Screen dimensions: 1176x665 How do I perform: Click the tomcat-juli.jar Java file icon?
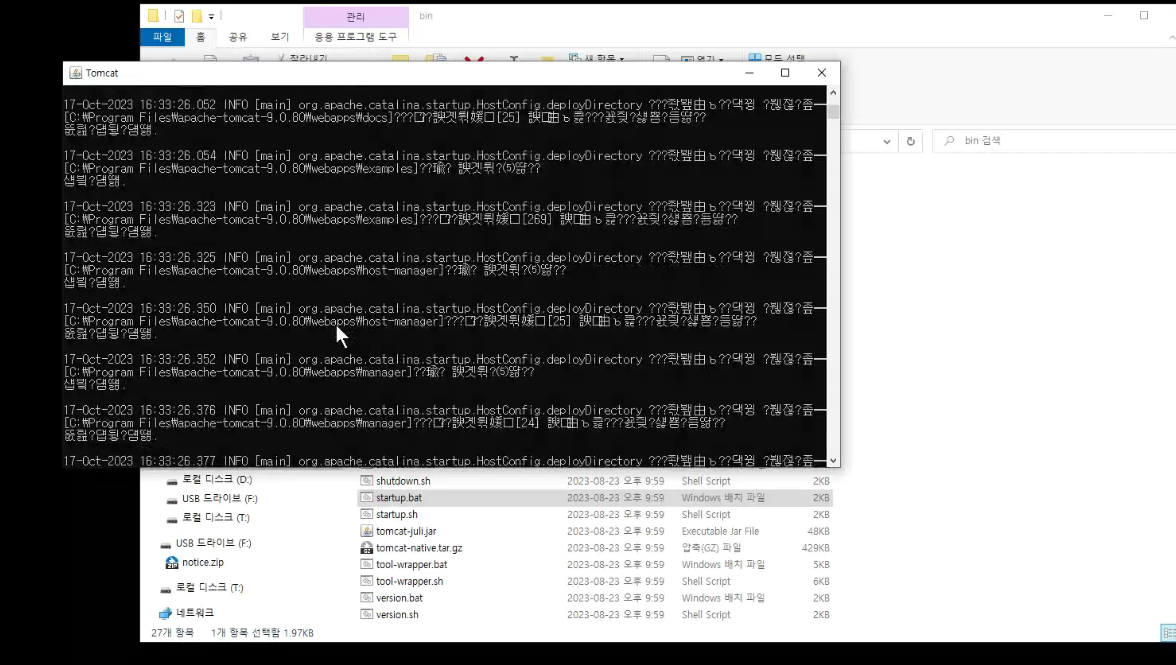tap(367, 531)
